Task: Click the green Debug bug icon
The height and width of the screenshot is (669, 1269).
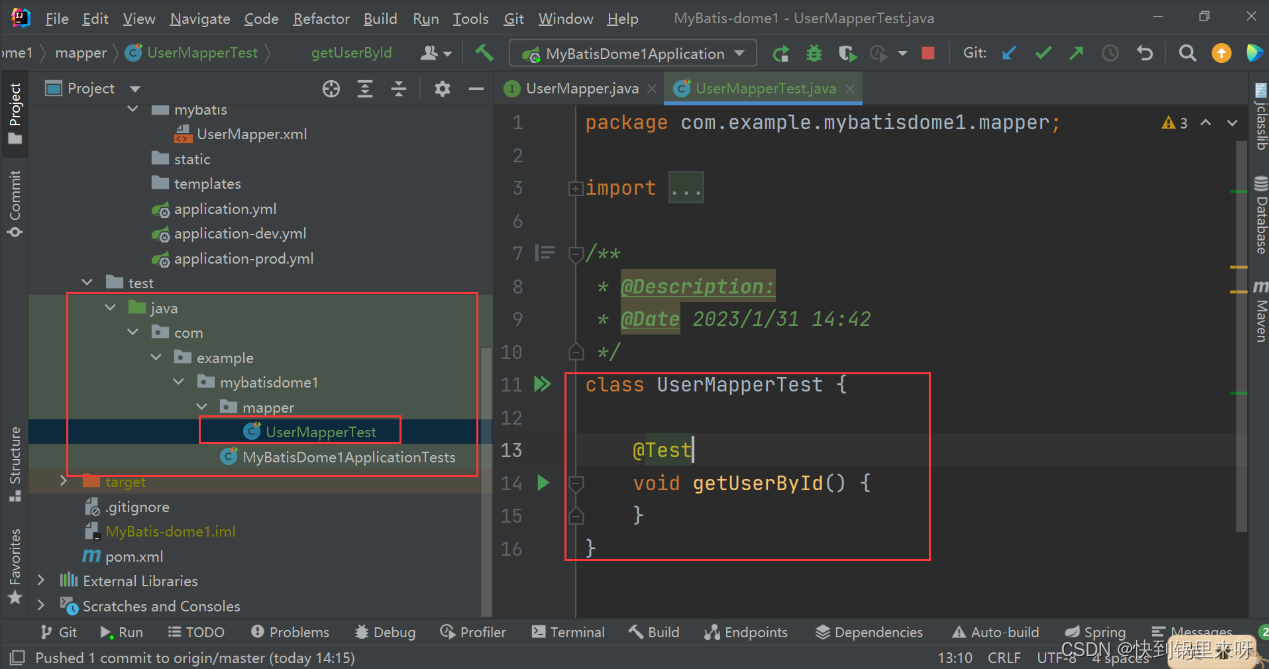Action: click(x=814, y=53)
